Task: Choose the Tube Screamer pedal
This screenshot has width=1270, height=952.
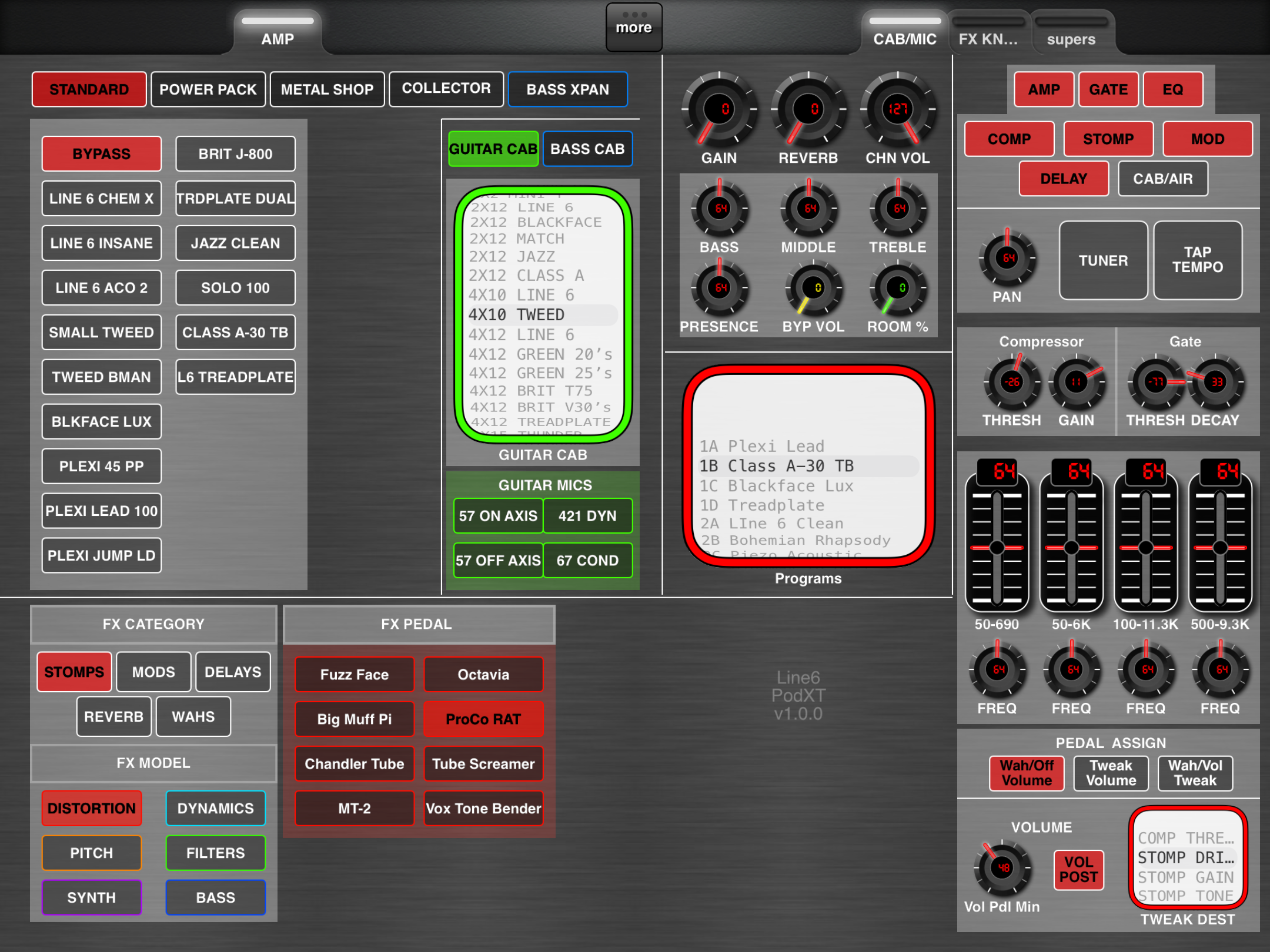Action: 483,764
